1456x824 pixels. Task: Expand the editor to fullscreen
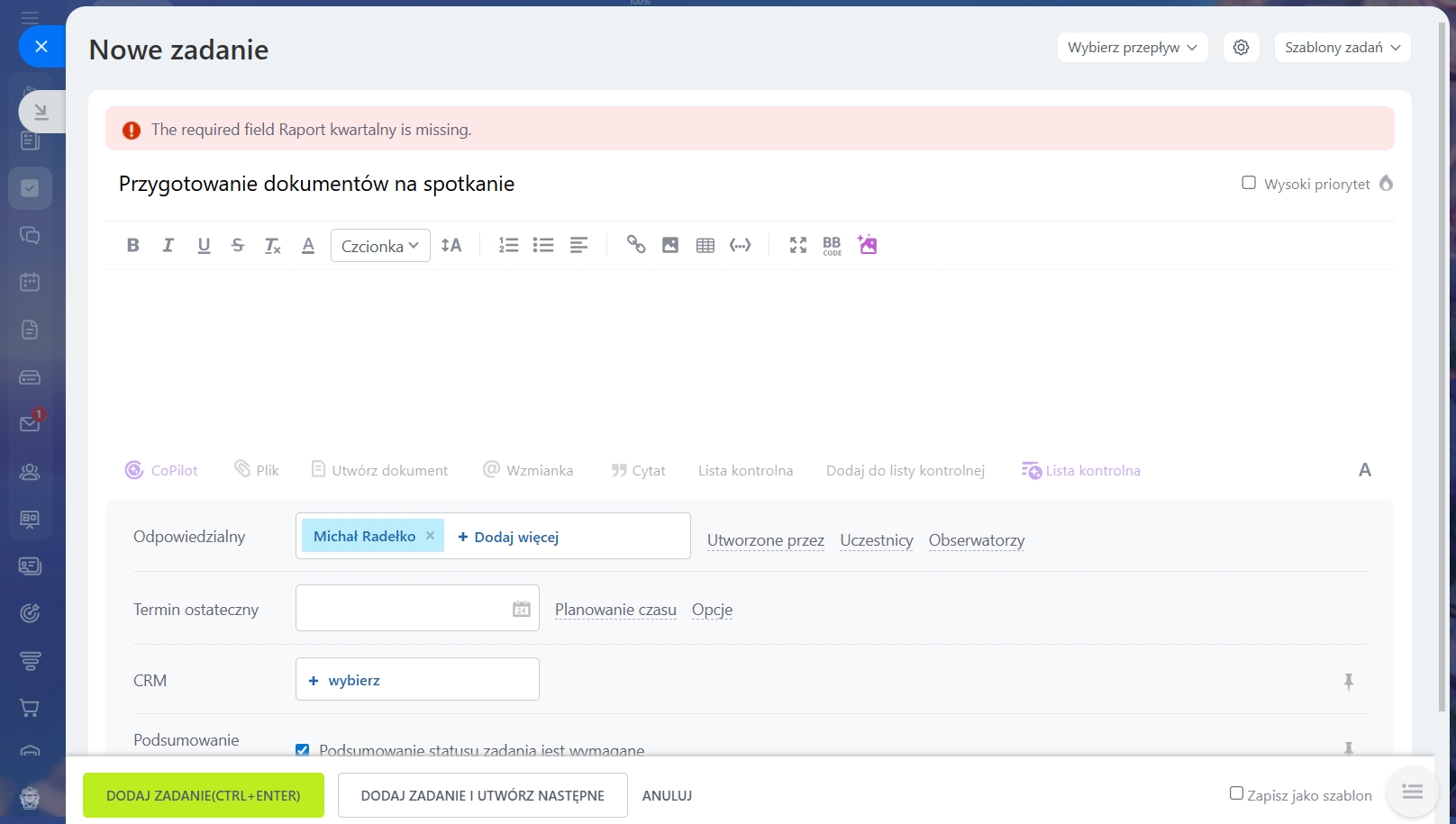pos(798,245)
